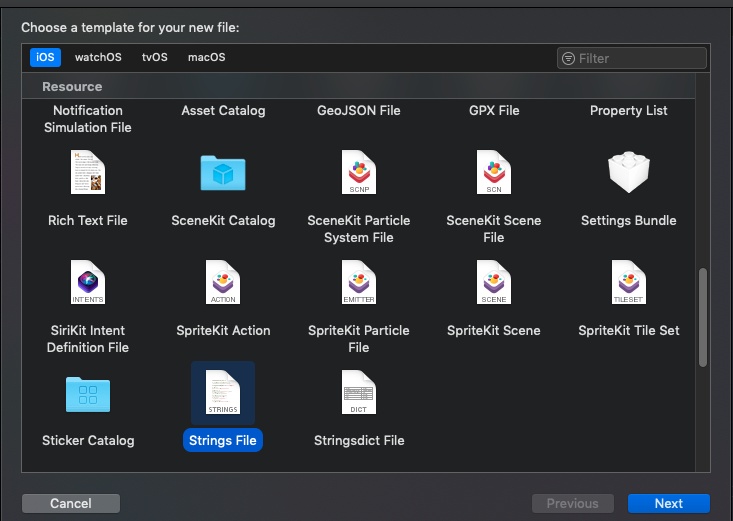Select the Strings File document icon

(x=223, y=392)
